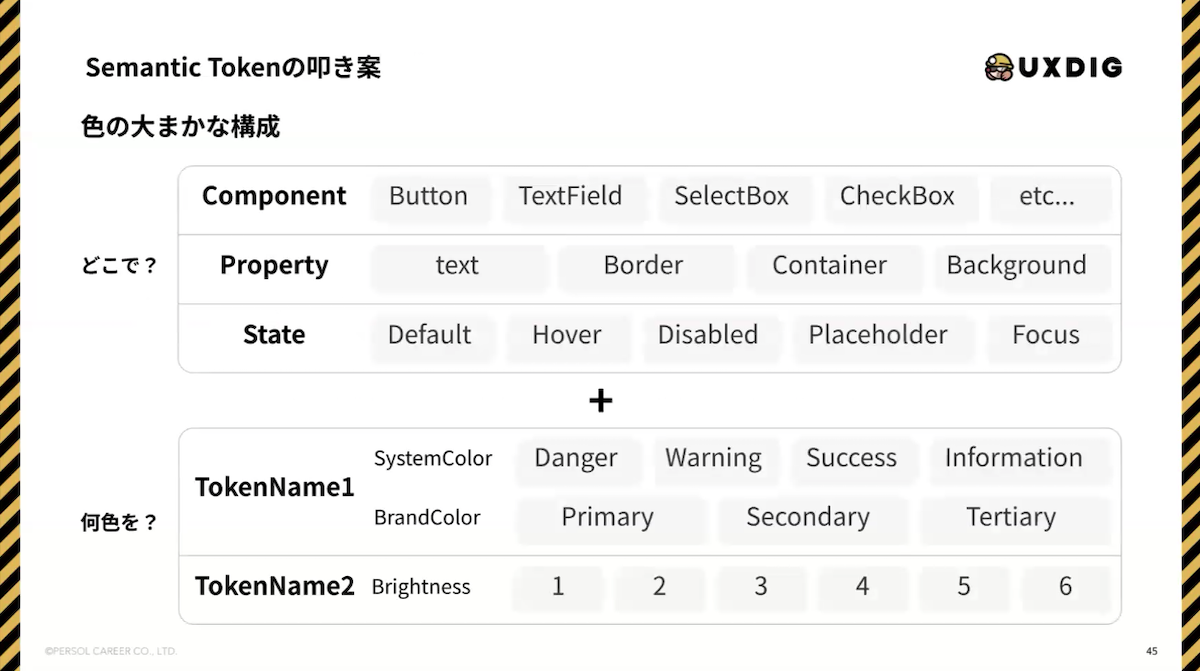Image resolution: width=1200 pixels, height=671 pixels.
Task: Click the Disabled state chip
Action: point(708,335)
